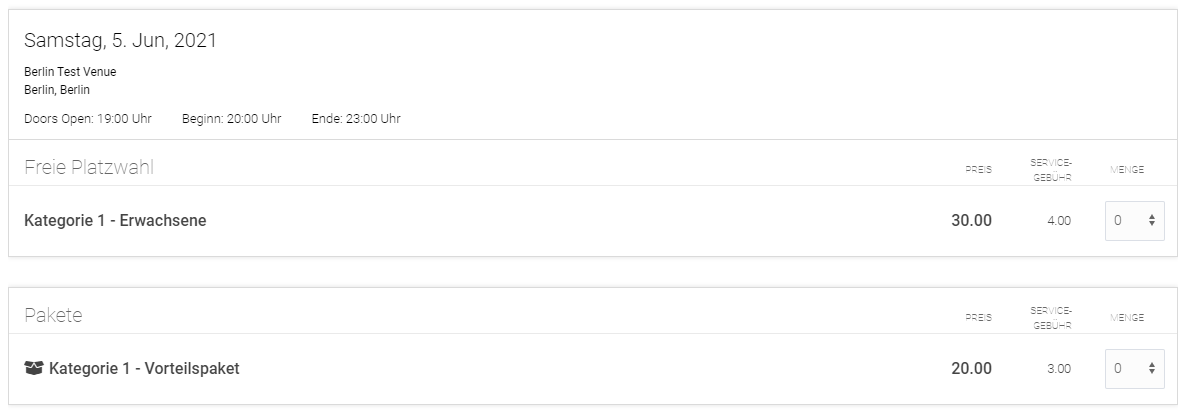Click the Service-Gebühr header in the Pakete section
Viewport: 1184px width, 413px height.
pos(1051,317)
